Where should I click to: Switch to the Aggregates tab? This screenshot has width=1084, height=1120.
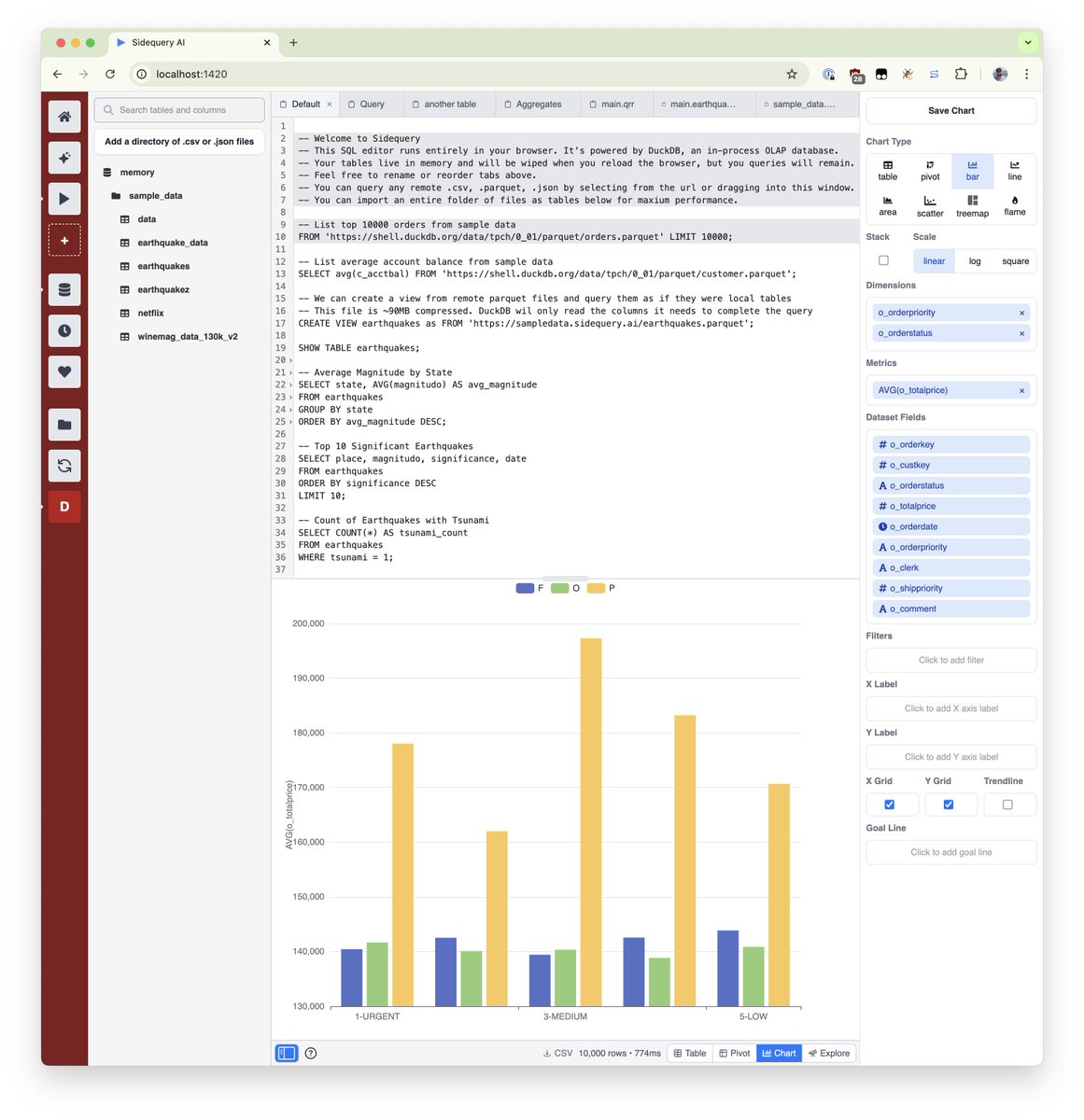[537, 104]
